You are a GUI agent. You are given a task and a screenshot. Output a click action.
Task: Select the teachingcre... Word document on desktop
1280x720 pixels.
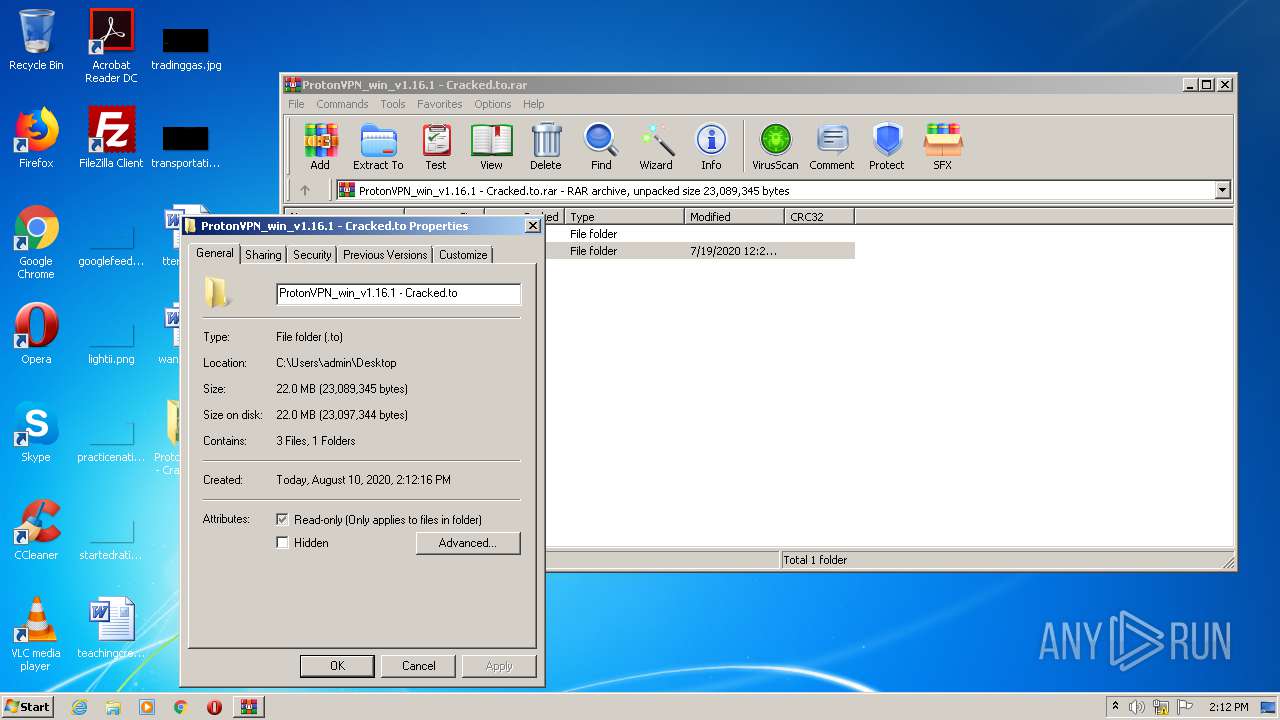pyautogui.click(x=111, y=628)
